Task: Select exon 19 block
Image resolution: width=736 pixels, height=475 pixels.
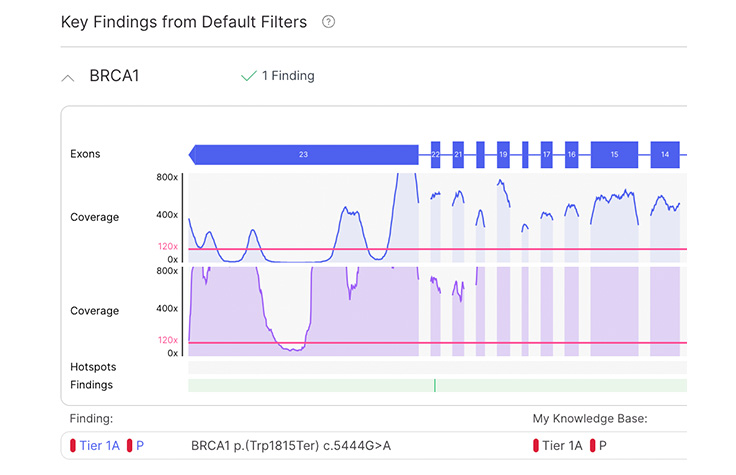Action: (503, 154)
